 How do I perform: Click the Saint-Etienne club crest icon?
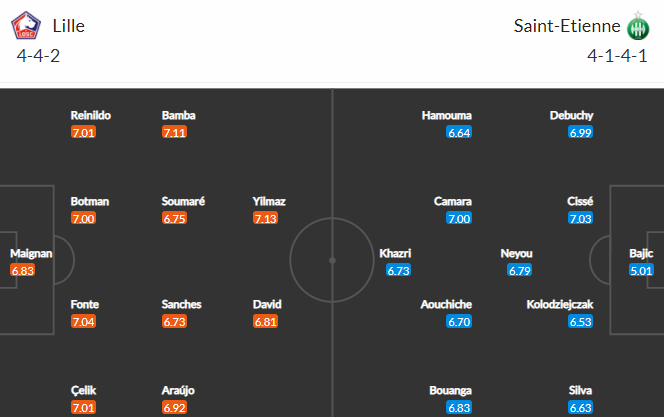(638, 26)
